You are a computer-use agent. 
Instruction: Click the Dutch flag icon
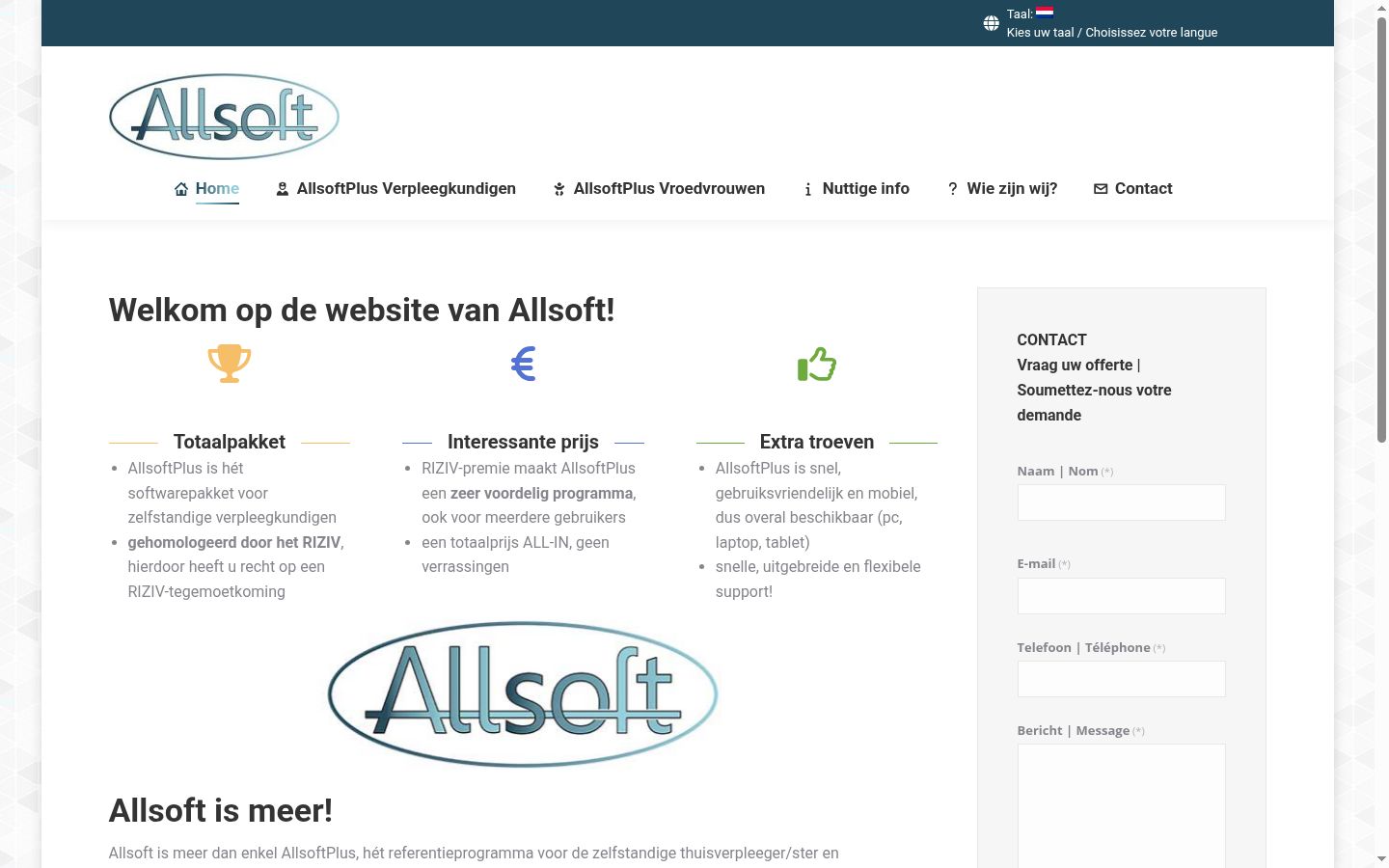click(1045, 13)
